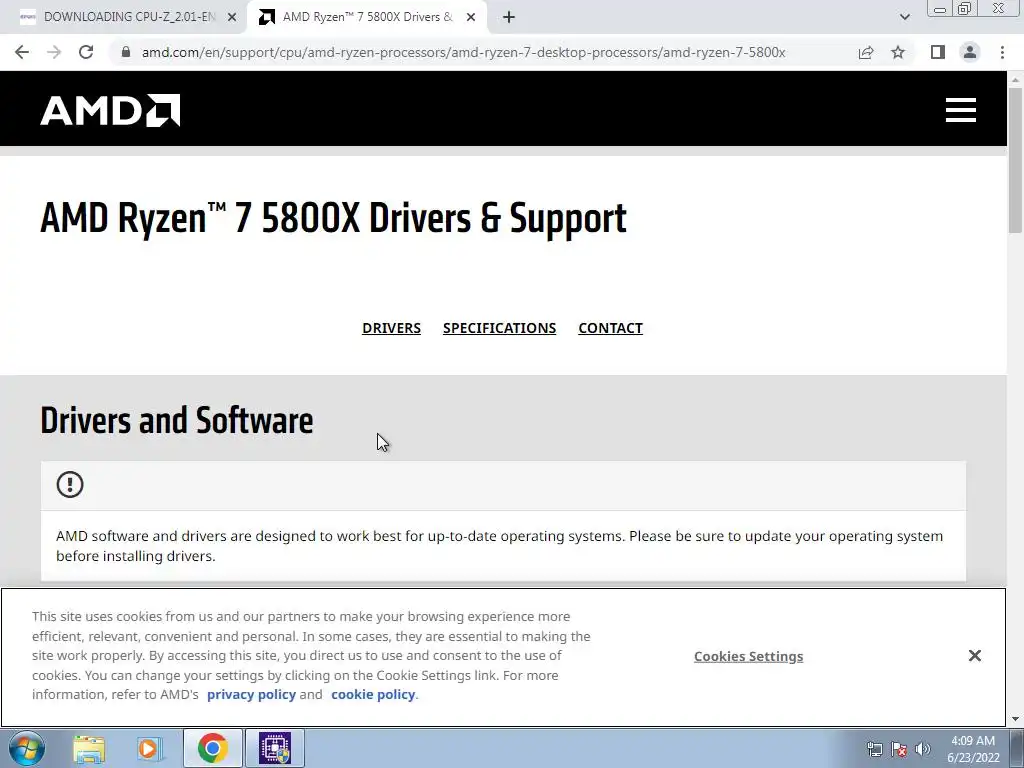Click the volume speaker tray icon
The width and height of the screenshot is (1024, 768).
(923, 749)
